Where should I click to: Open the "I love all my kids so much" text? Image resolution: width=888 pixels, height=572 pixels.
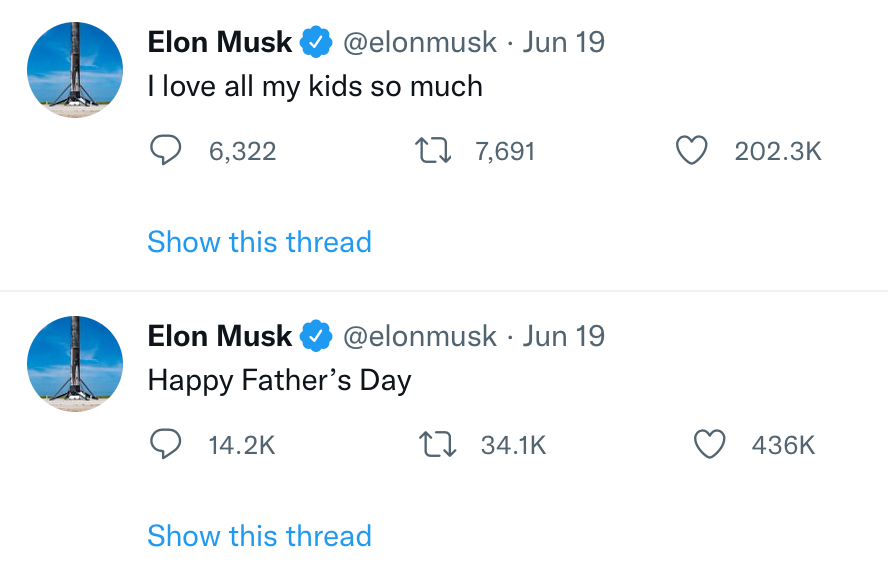315,87
